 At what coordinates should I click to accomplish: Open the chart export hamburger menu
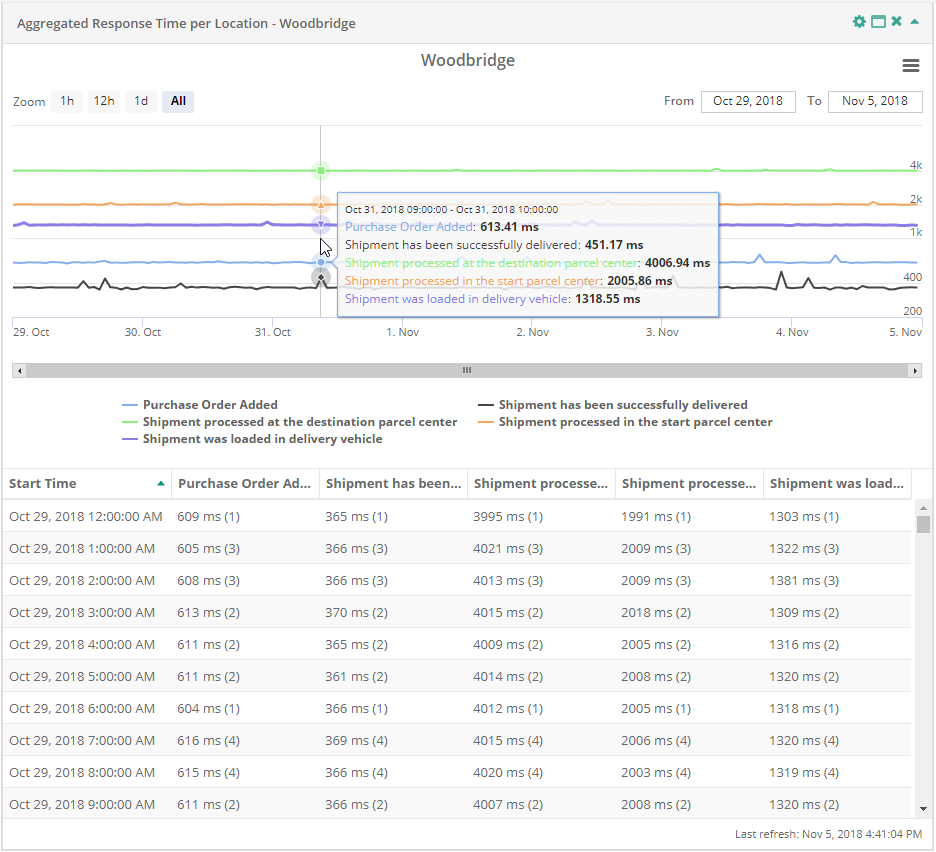tap(911, 65)
